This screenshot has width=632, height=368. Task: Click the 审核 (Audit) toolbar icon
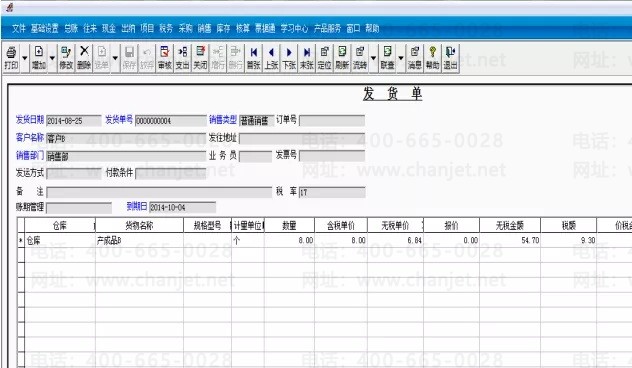[164, 58]
